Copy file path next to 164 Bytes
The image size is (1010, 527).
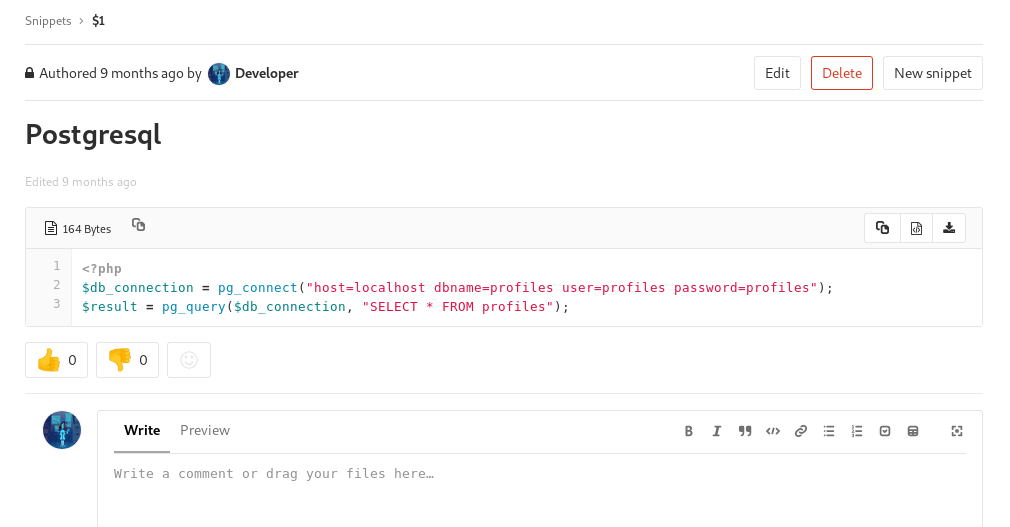(139, 226)
